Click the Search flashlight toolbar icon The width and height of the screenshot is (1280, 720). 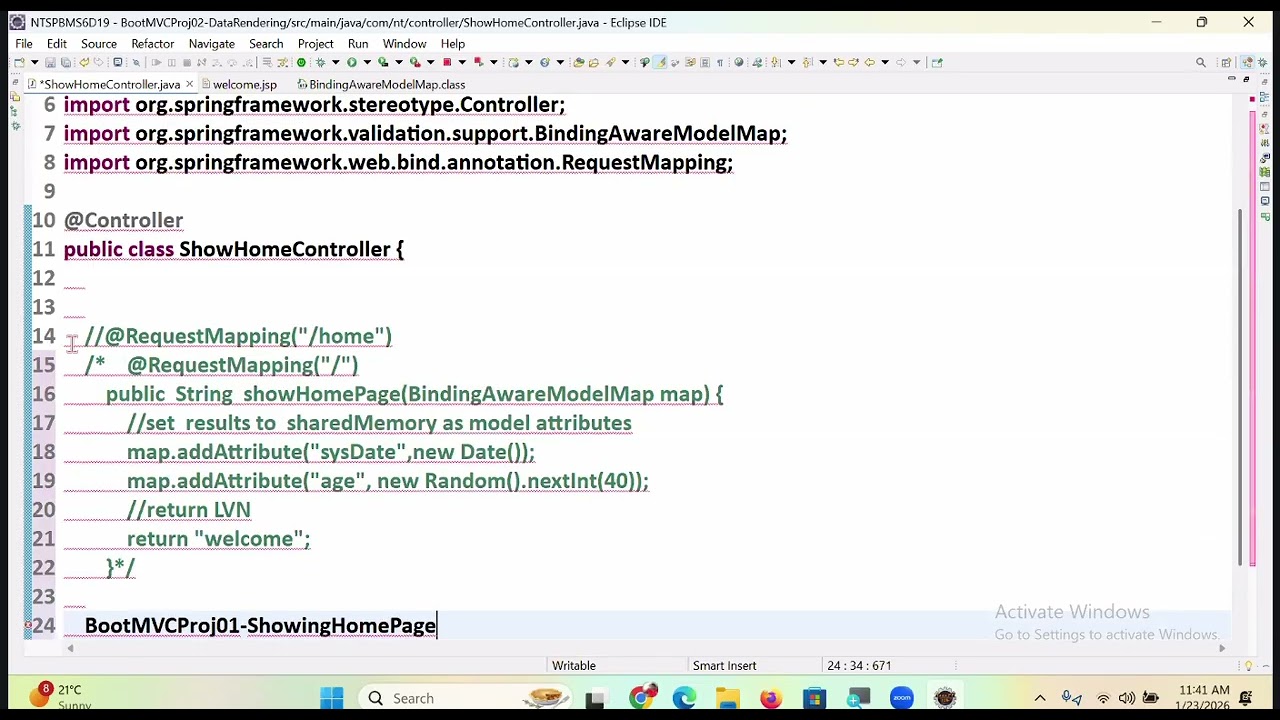pos(610,62)
